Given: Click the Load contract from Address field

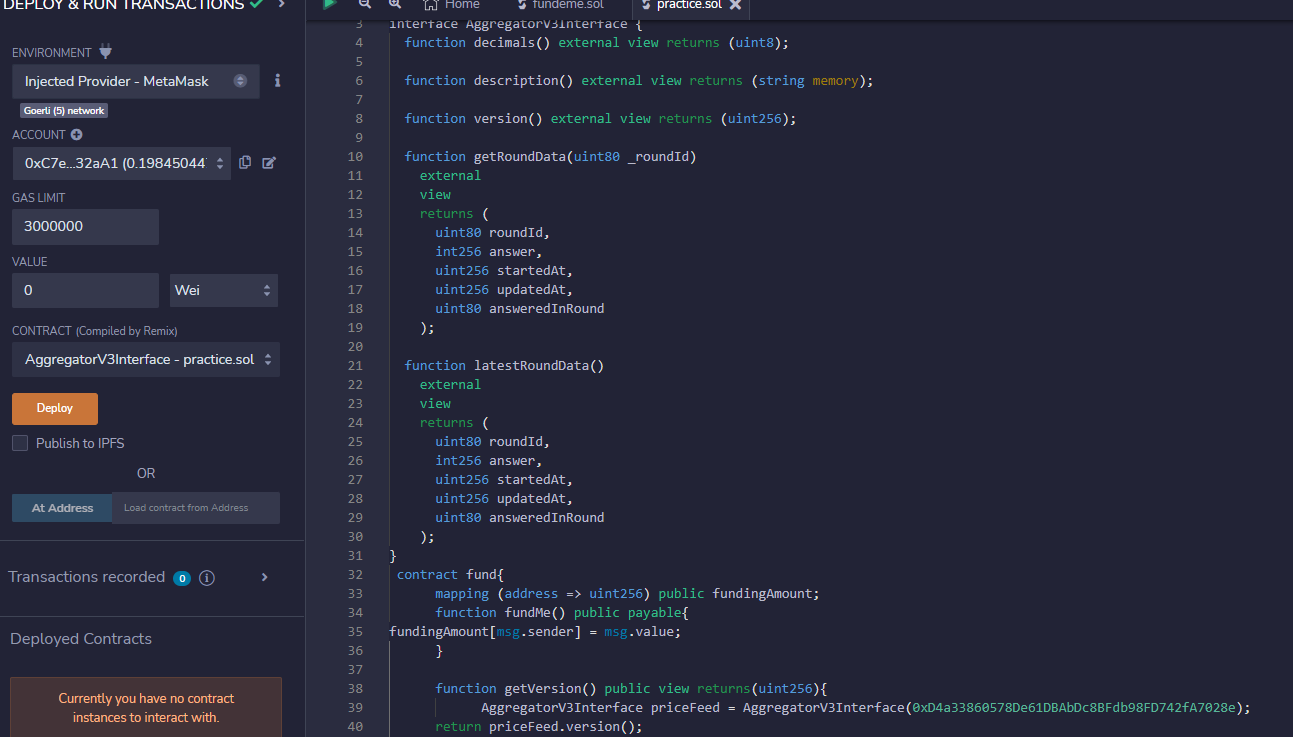Looking at the screenshot, I should click(x=196, y=508).
